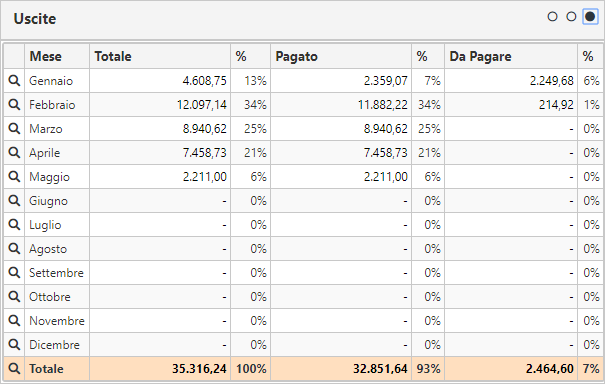Click the Gennaio Da Pagare value 2.249,68

(x=511, y=81)
